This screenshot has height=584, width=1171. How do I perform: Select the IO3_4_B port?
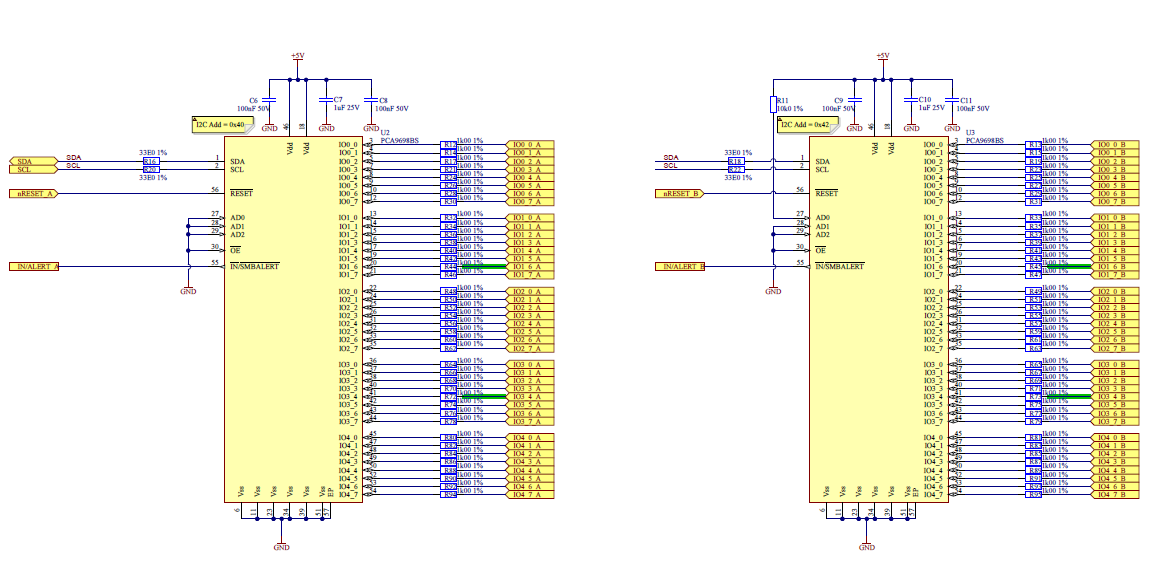tap(1116, 397)
